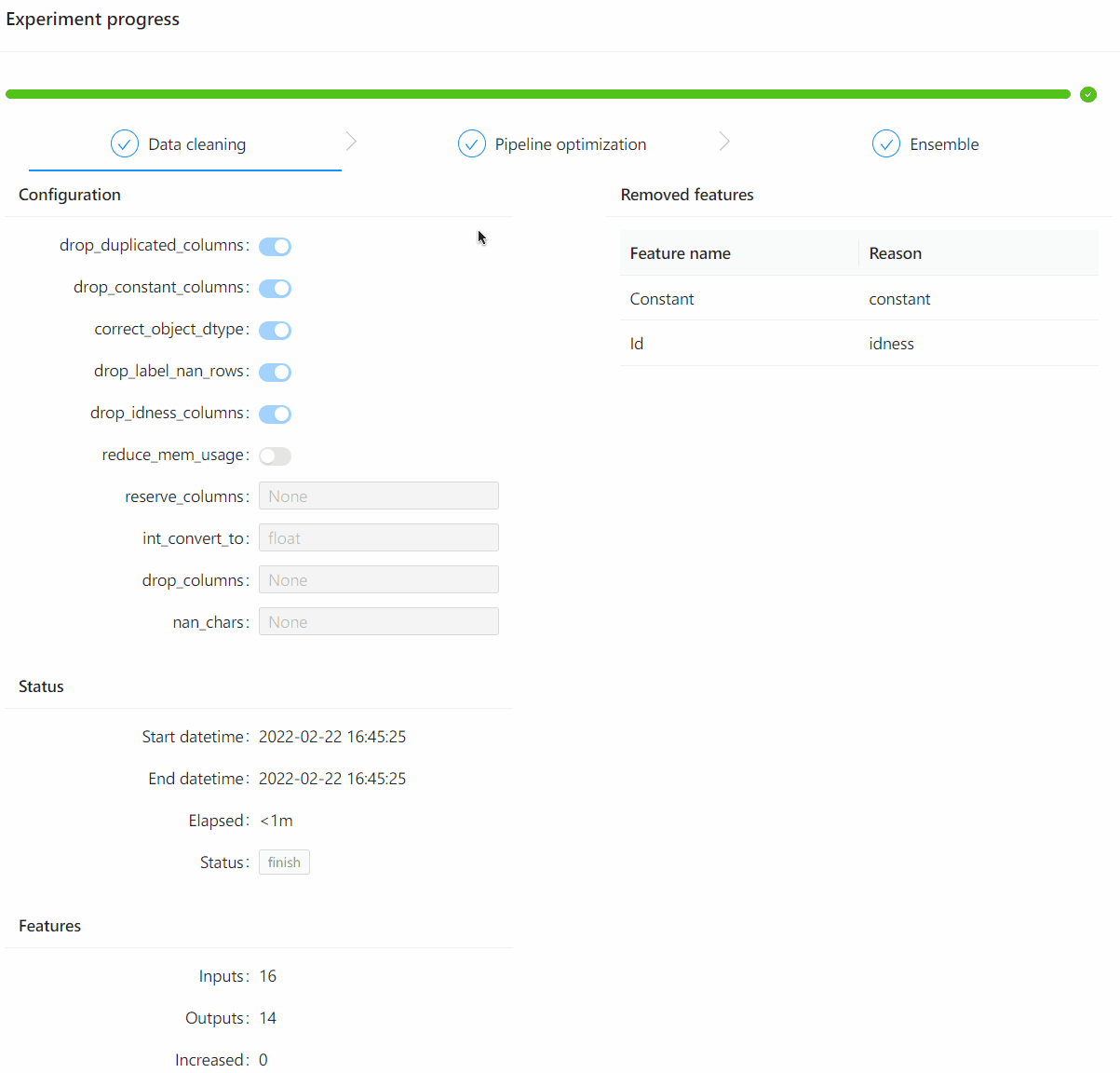Disable the correct_object_dtype switch
This screenshot has width=1120, height=1073.
click(x=275, y=331)
